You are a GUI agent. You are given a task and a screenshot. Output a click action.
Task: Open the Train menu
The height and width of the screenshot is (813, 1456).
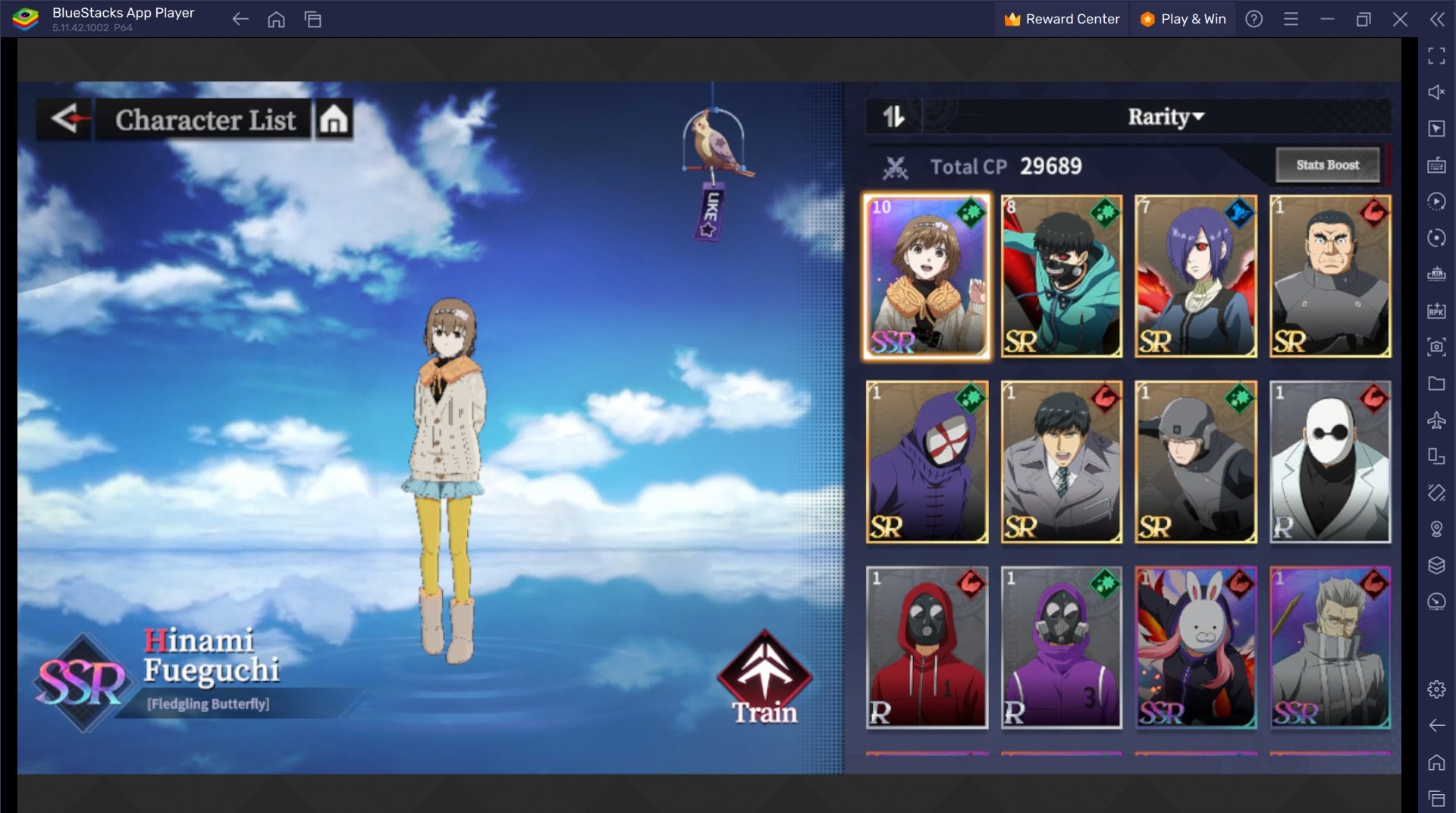(764, 679)
